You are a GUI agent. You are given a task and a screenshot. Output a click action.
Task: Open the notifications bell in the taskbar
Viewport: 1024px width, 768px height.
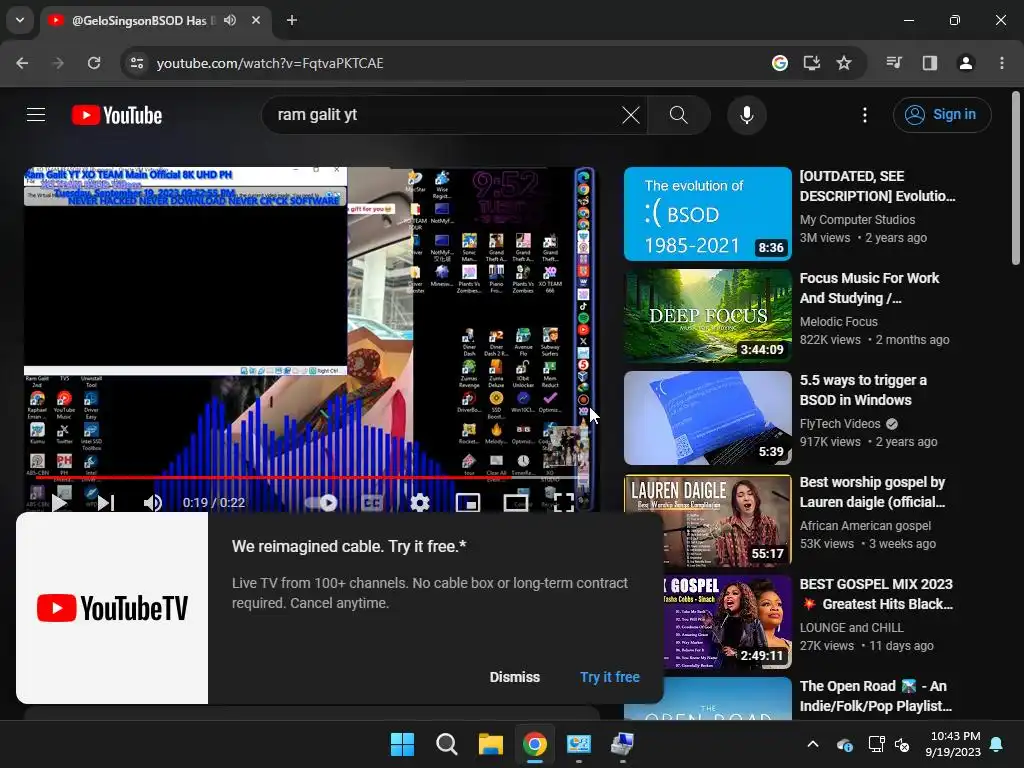997,744
